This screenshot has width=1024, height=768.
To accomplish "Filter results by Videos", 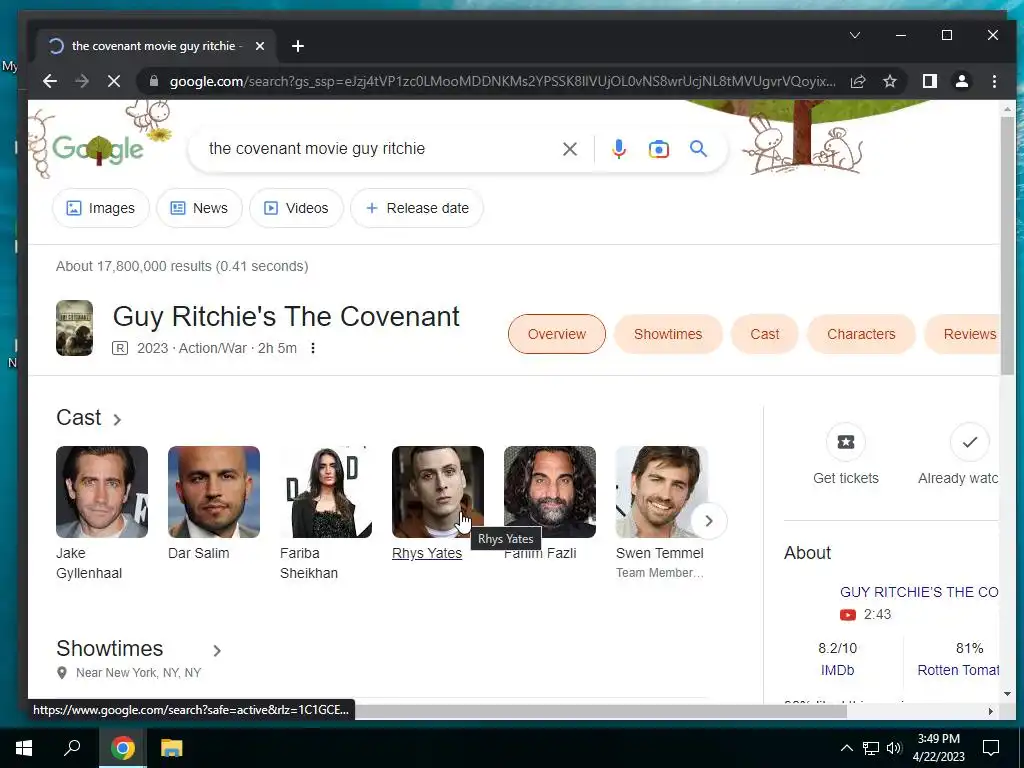I will pyautogui.click(x=296, y=208).
